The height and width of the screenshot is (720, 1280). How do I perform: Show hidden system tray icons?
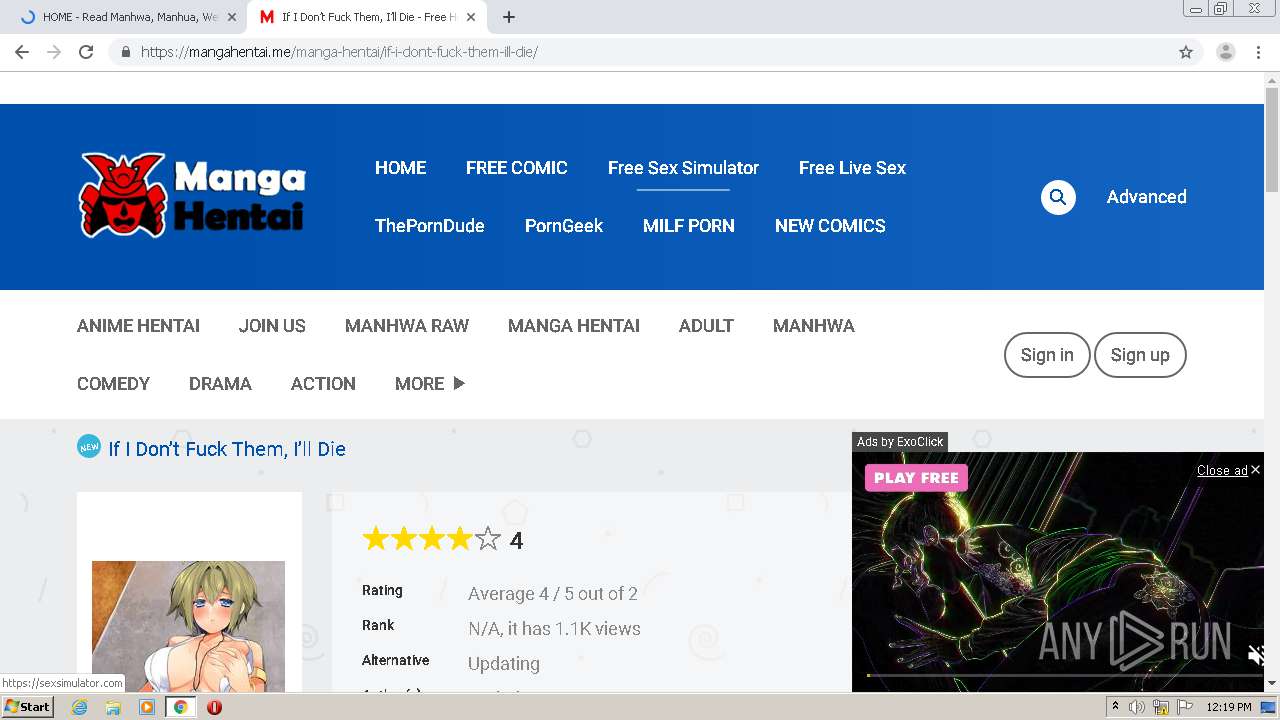pos(1115,707)
